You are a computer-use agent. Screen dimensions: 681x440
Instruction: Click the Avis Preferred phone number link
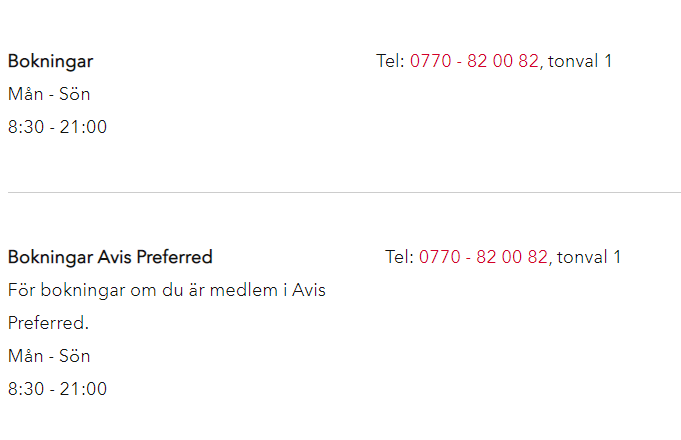tap(483, 257)
